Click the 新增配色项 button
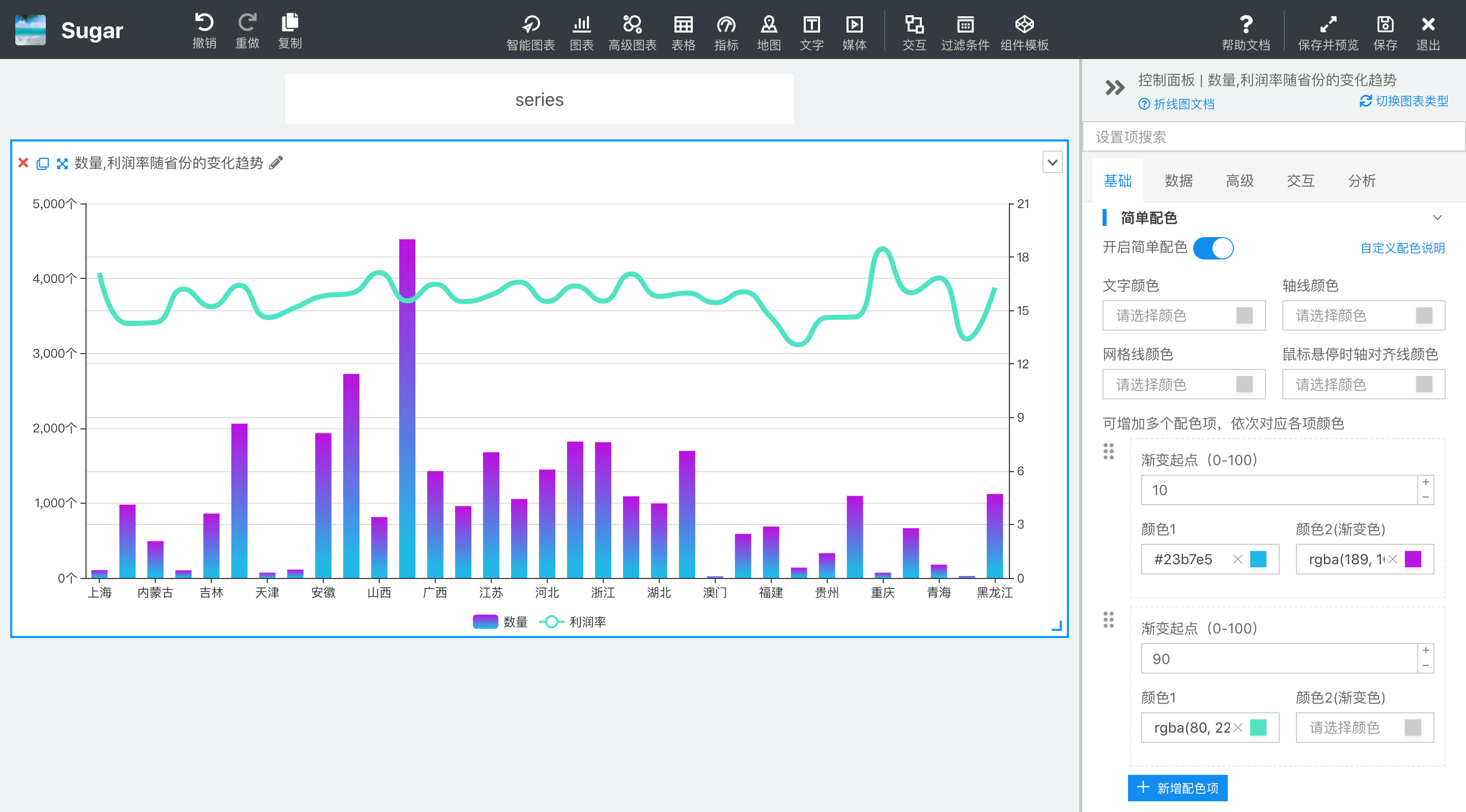 (1177, 788)
